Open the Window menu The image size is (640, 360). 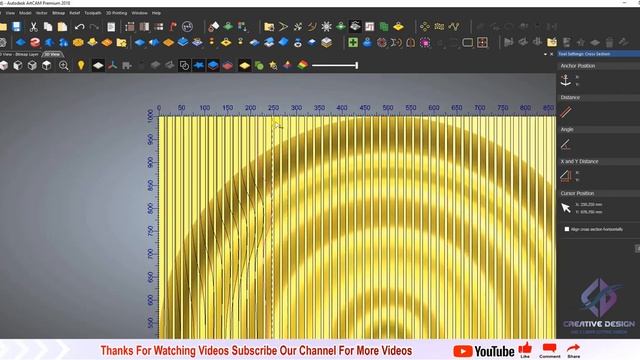point(140,13)
